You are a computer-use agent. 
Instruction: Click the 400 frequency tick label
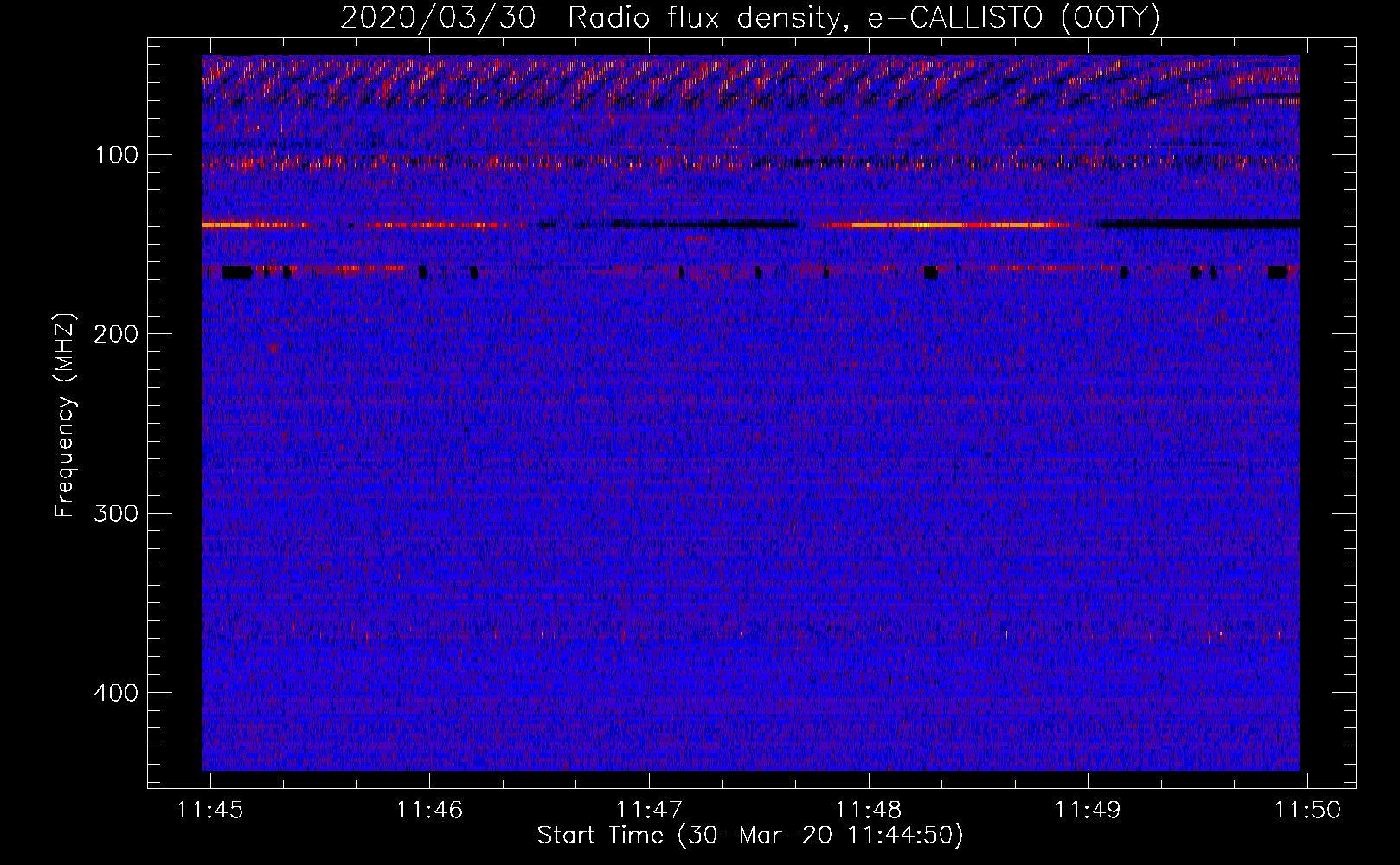coord(117,692)
